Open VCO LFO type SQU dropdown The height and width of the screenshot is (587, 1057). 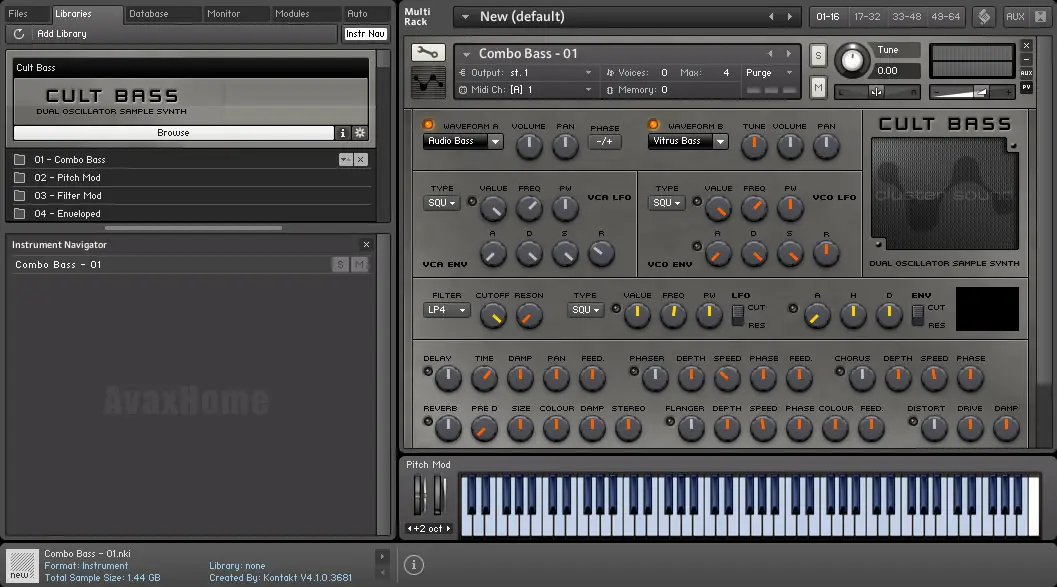(667, 203)
